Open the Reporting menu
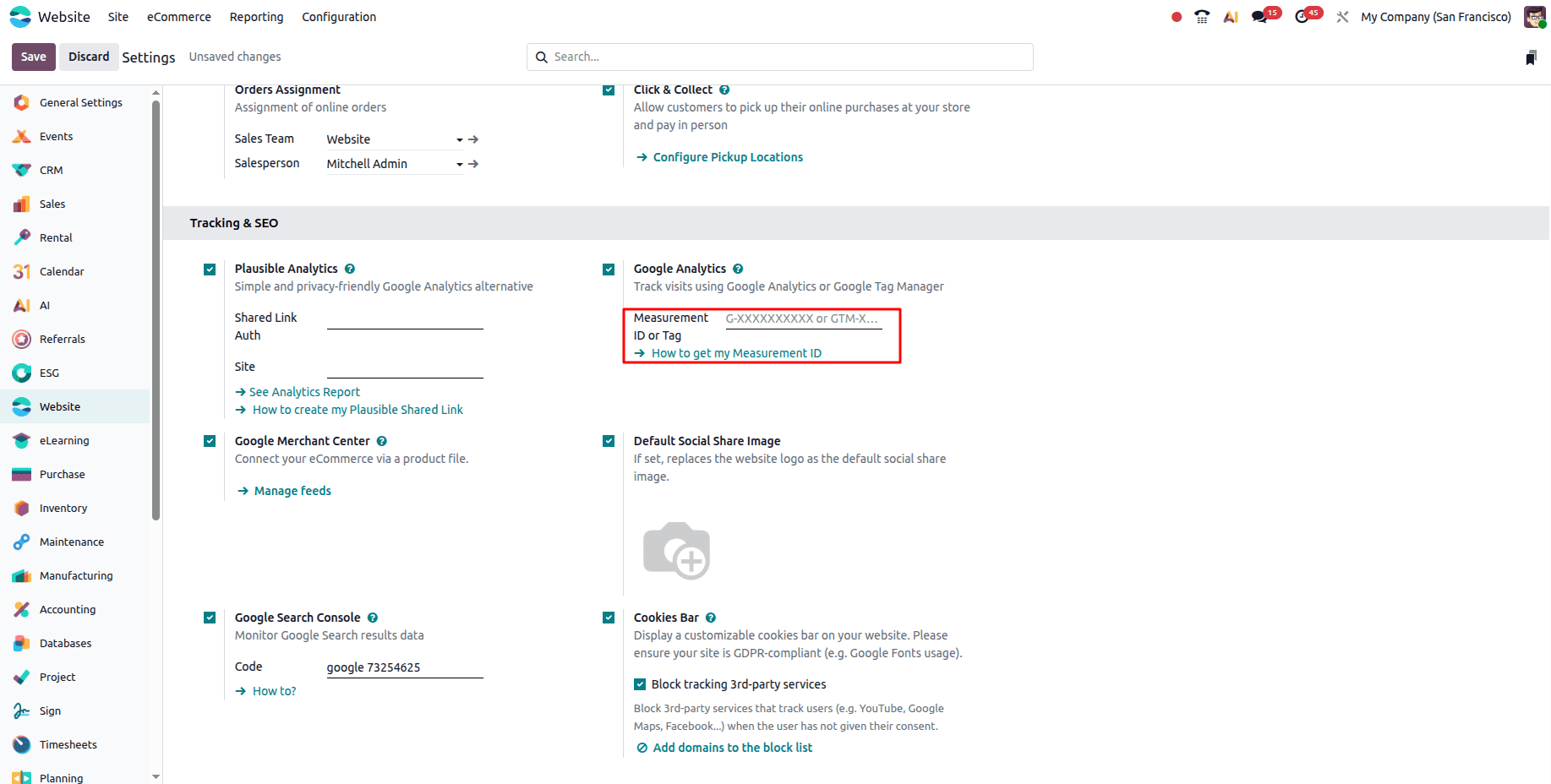Image resolution: width=1551 pixels, height=784 pixels. pyautogui.click(x=256, y=17)
